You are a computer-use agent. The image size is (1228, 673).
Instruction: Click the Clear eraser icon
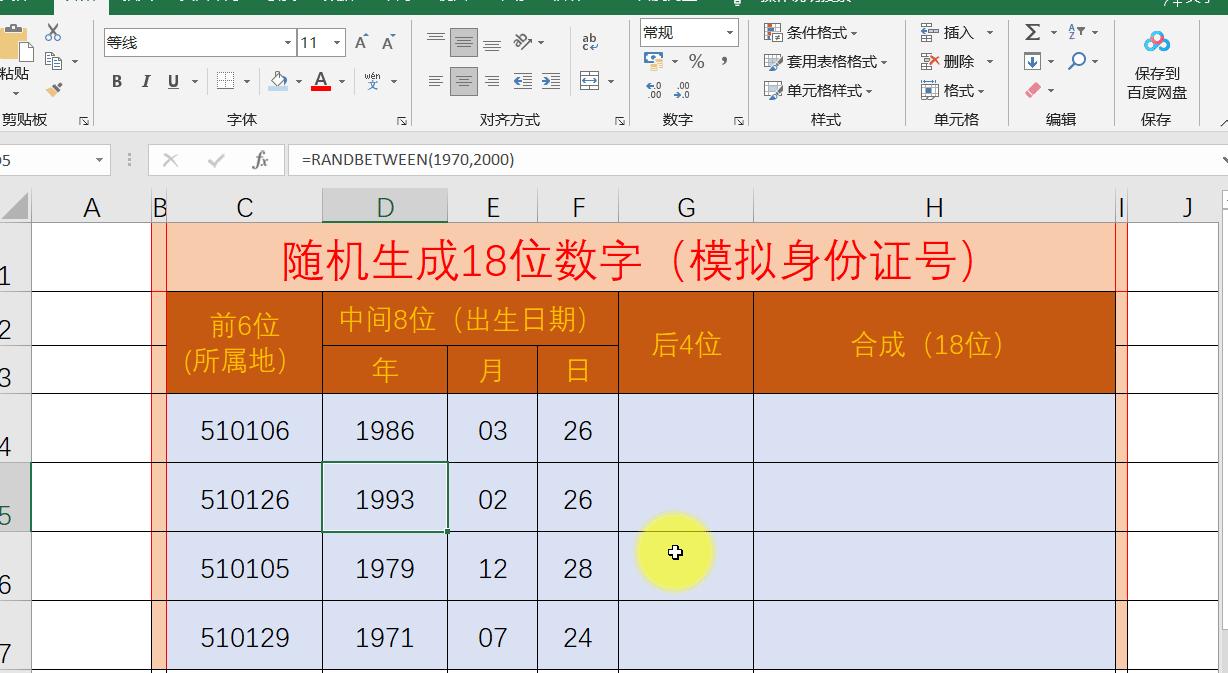click(1033, 90)
